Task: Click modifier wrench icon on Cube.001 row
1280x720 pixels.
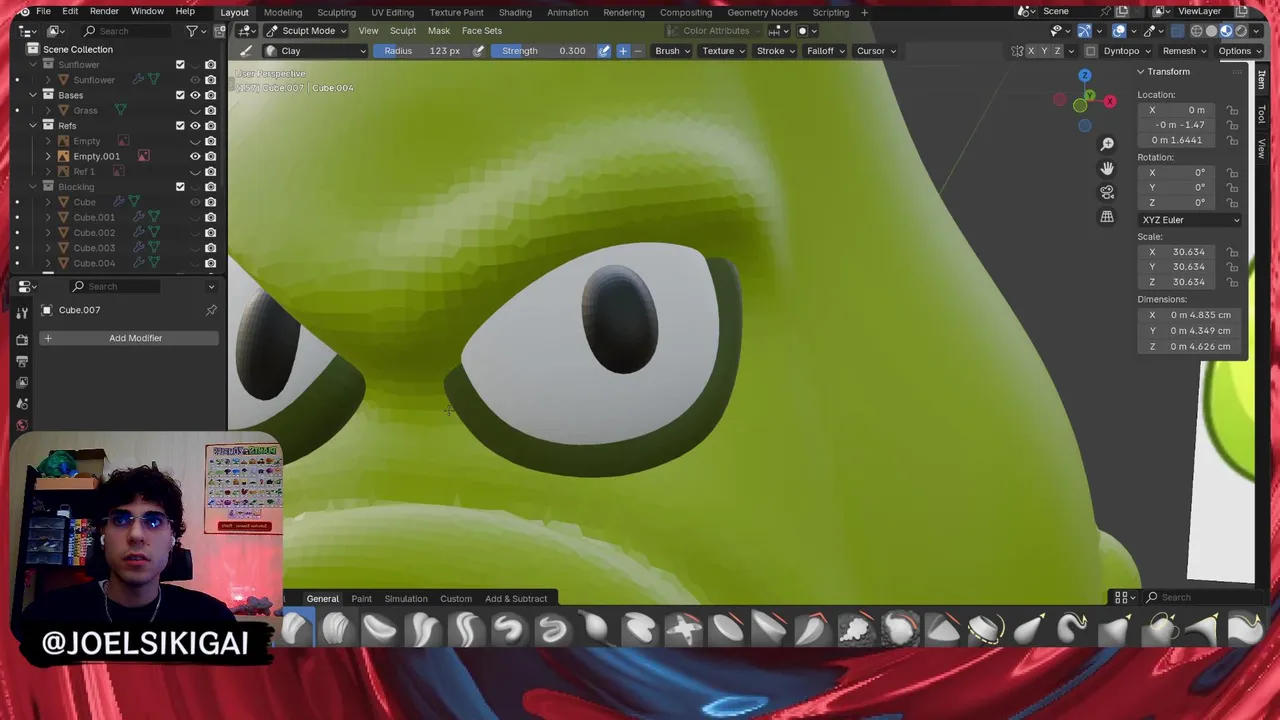Action: (139, 217)
